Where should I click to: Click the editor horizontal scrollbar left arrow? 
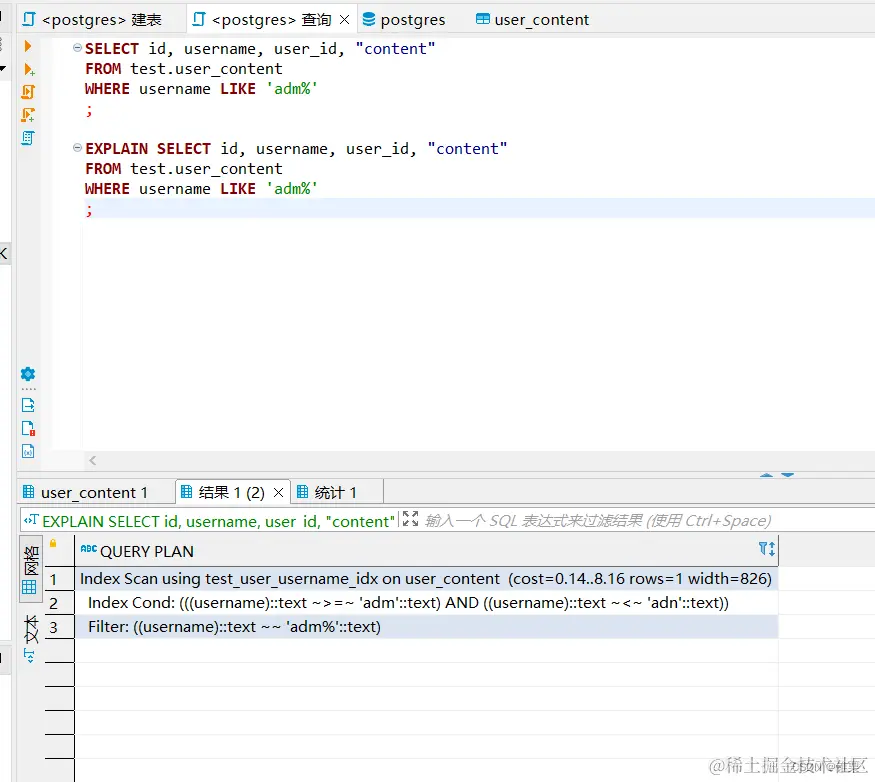(93, 460)
